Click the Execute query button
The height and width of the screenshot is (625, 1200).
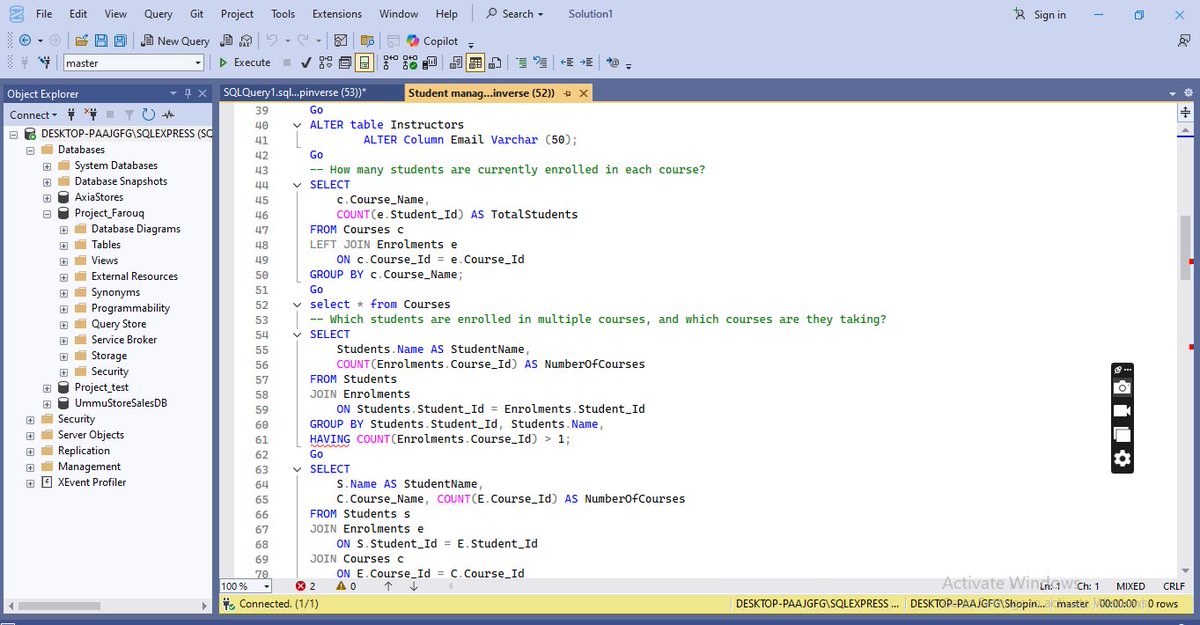(x=244, y=62)
